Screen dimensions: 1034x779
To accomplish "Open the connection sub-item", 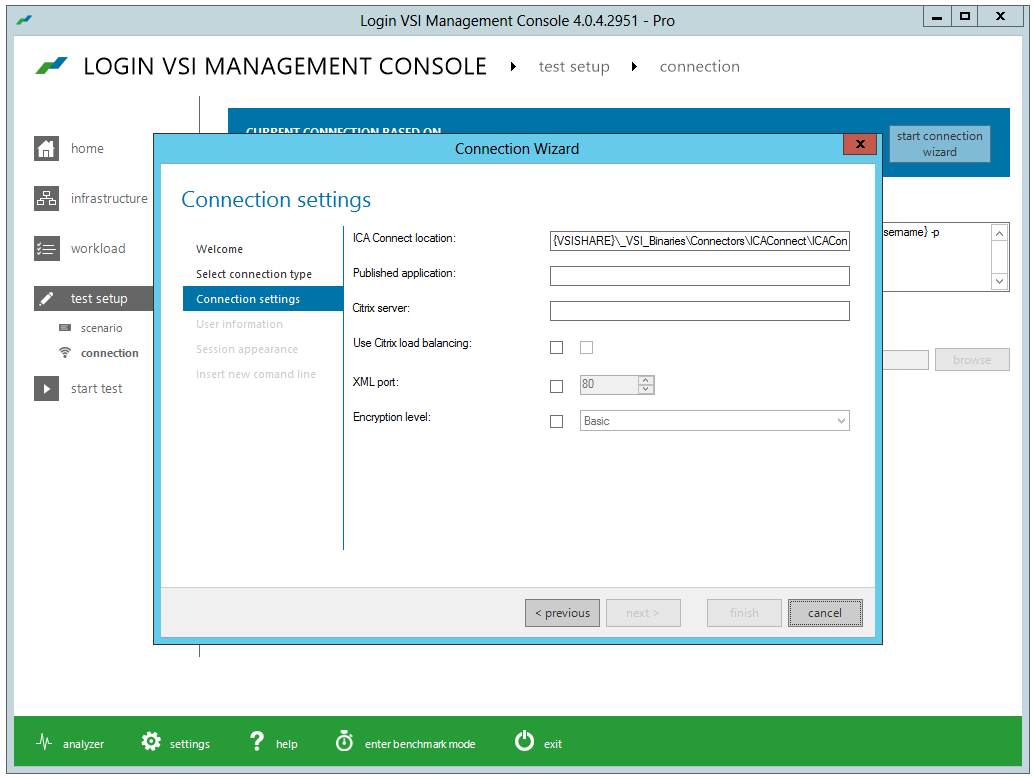I will click(109, 353).
